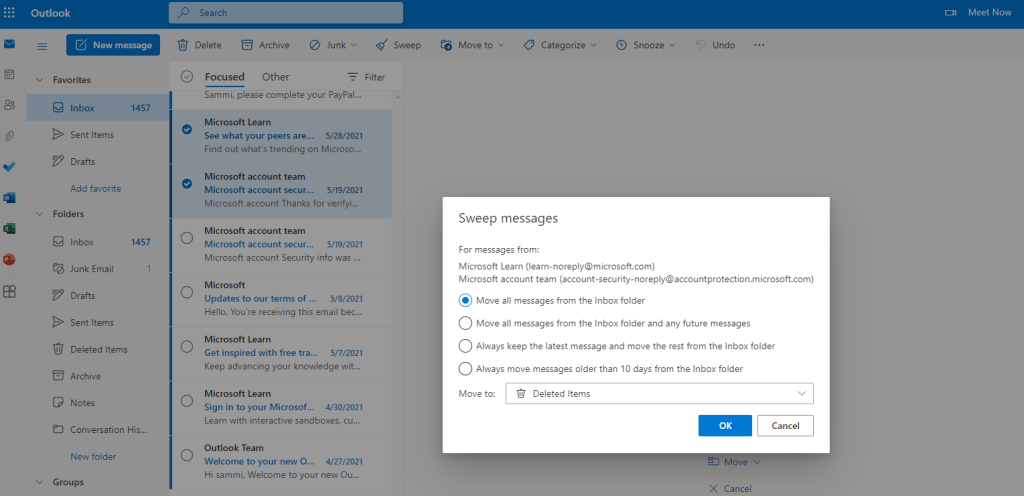Open Calendar icon in left rail

tap(9, 74)
